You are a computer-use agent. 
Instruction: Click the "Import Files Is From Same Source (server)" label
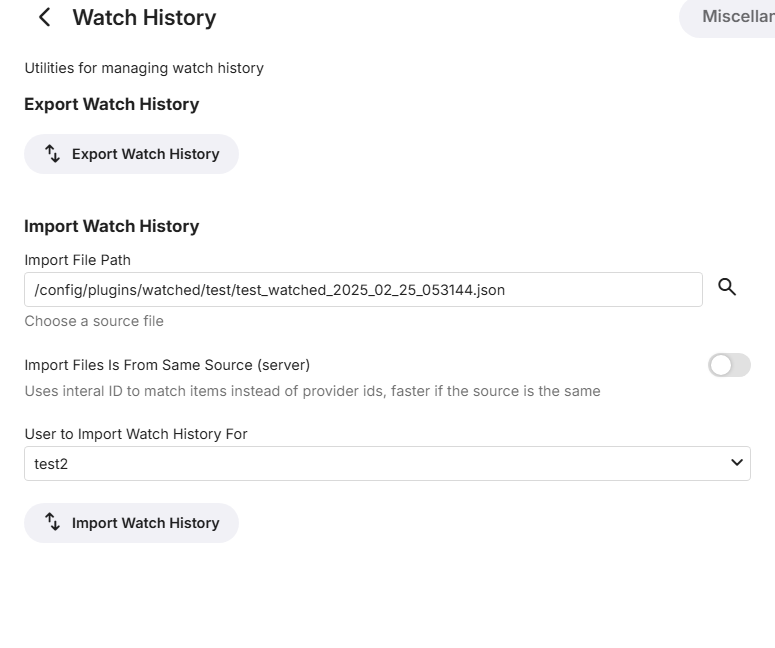(167, 365)
